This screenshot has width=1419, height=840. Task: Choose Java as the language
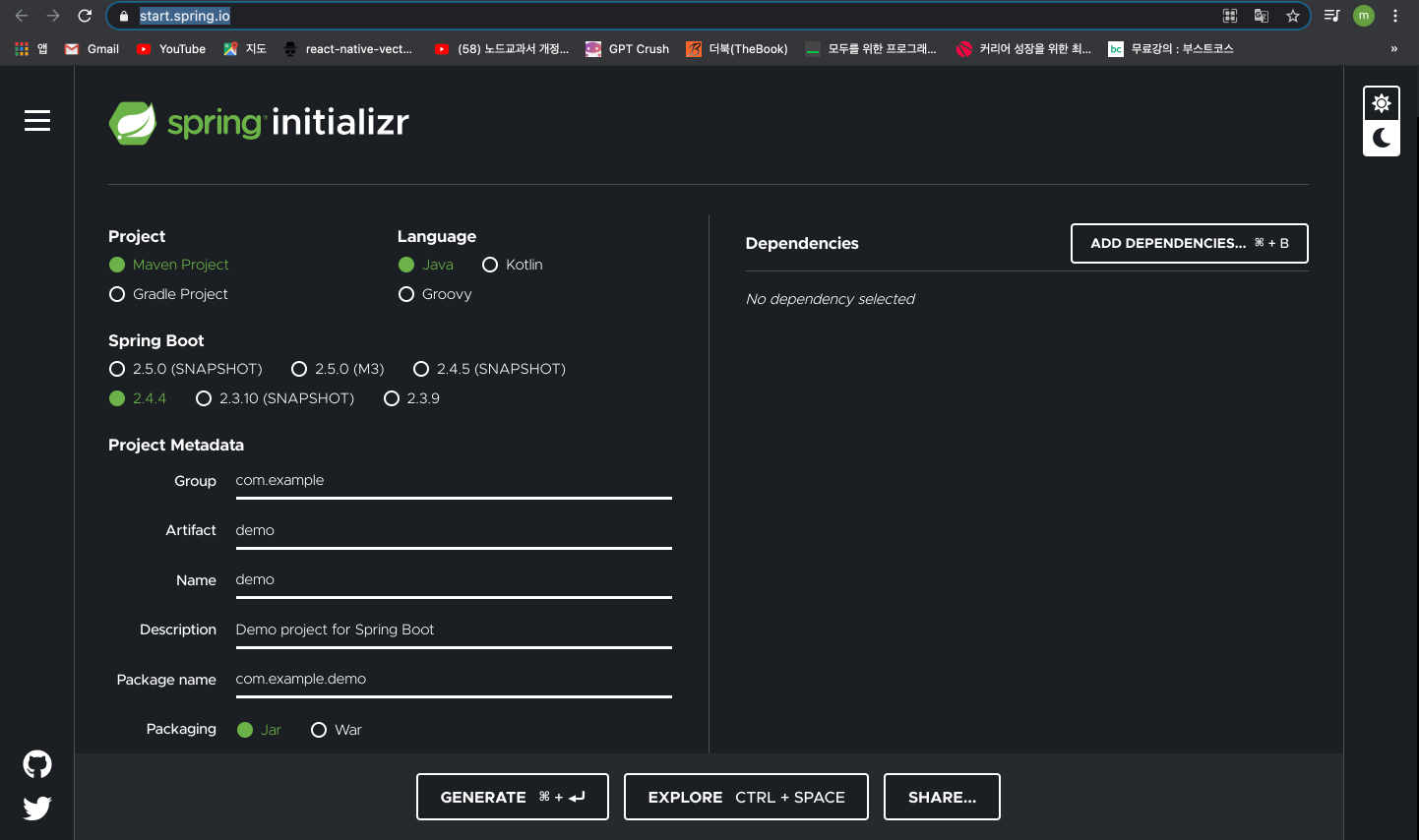[426, 265]
